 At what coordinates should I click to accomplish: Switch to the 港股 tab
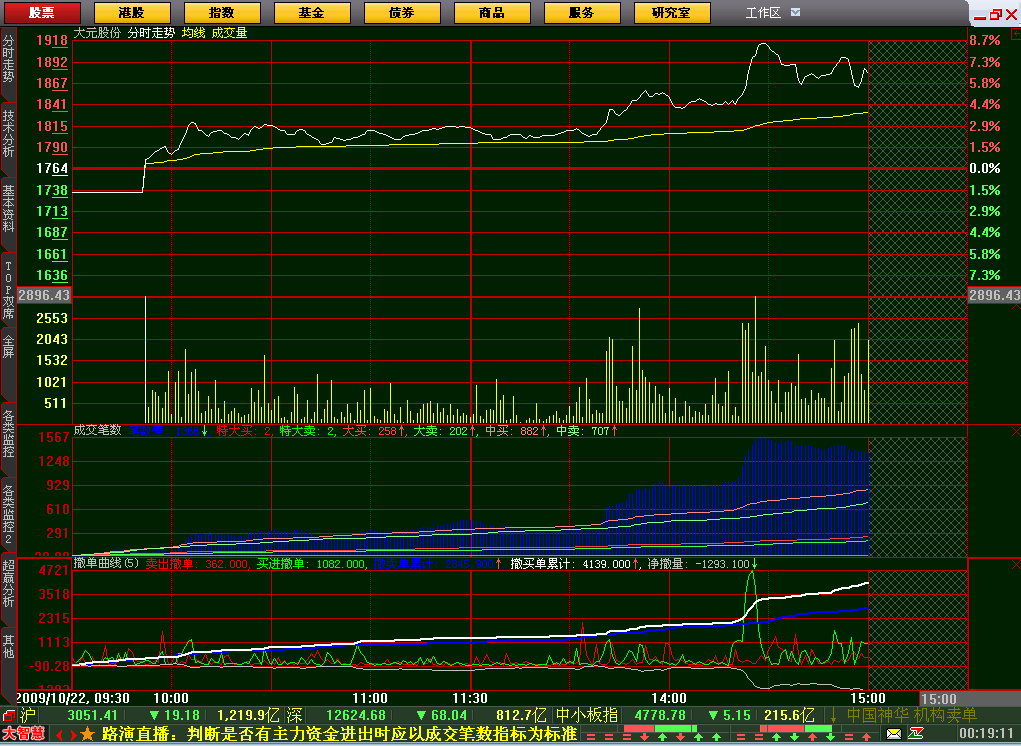tap(132, 13)
